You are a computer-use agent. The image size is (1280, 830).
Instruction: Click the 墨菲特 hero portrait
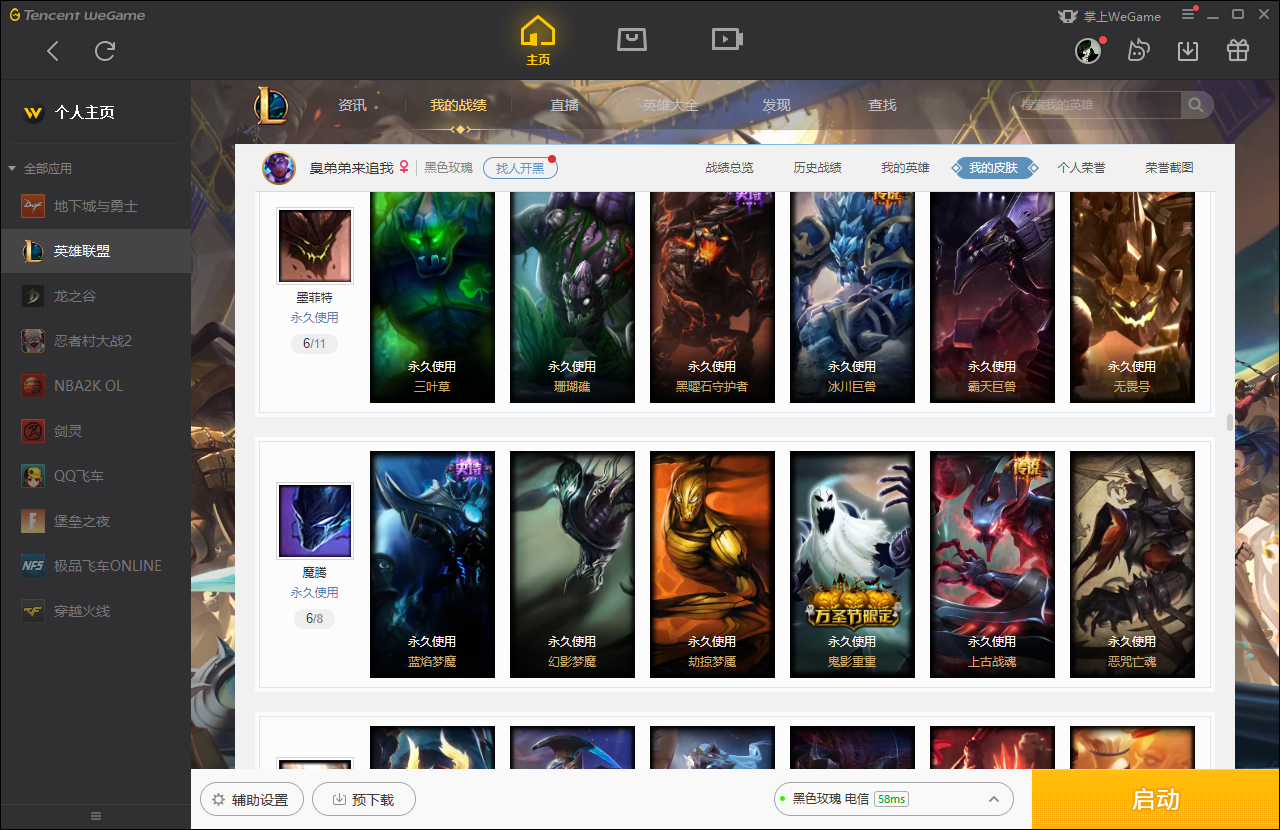point(315,246)
